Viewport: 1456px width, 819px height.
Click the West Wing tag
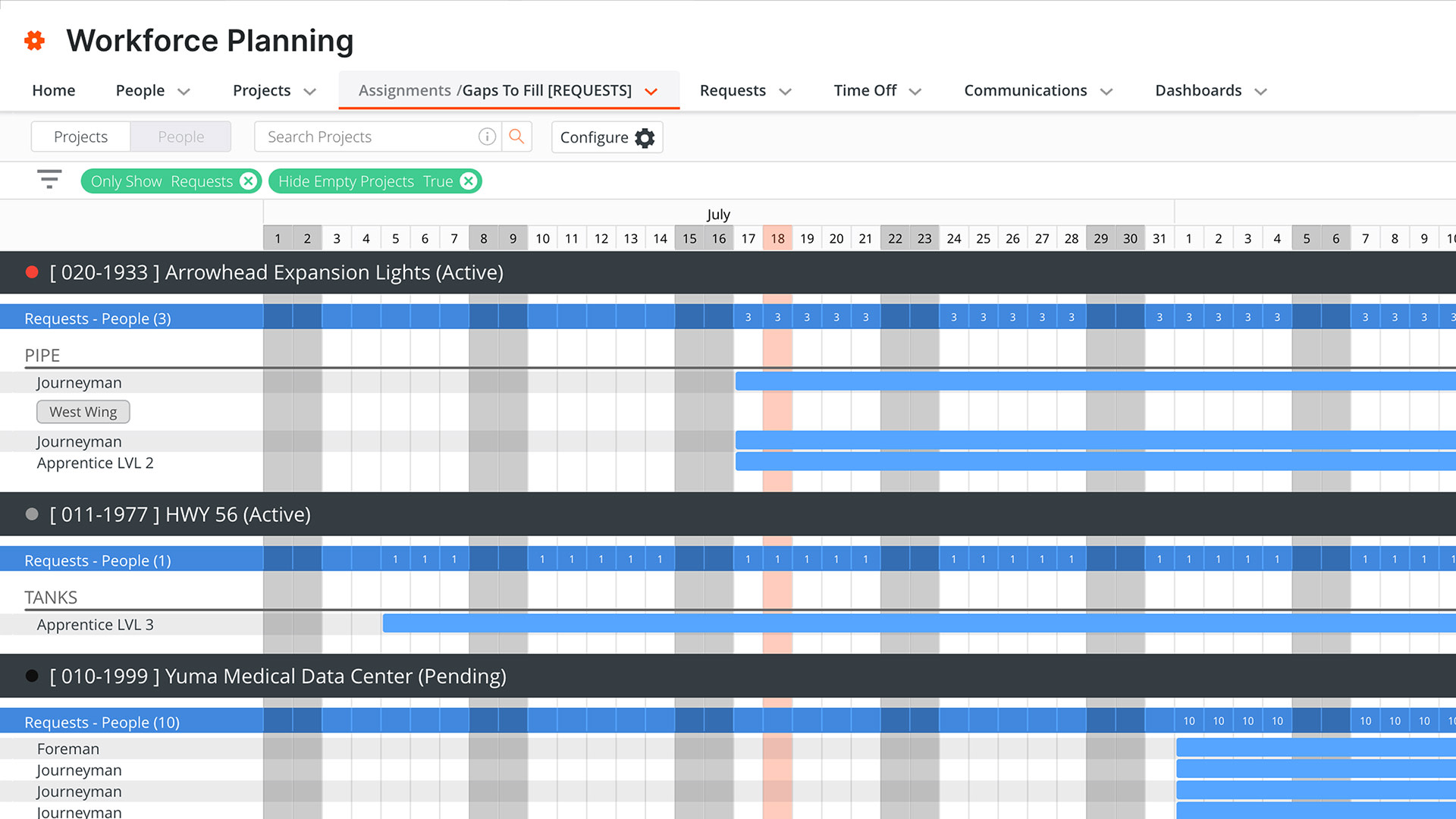coord(83,412)
